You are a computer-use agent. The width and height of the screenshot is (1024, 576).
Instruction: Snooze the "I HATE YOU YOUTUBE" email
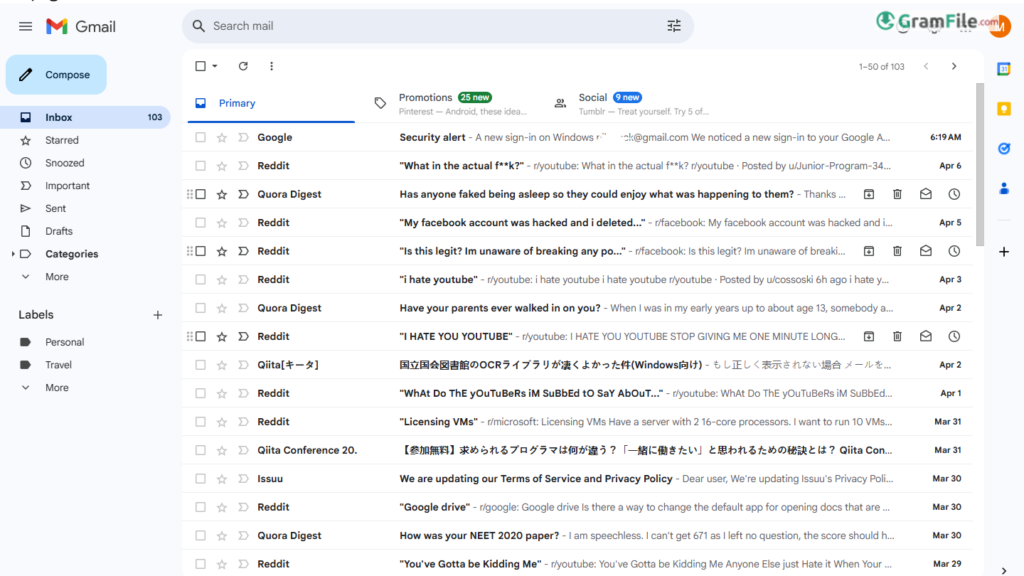coord(954,336)
